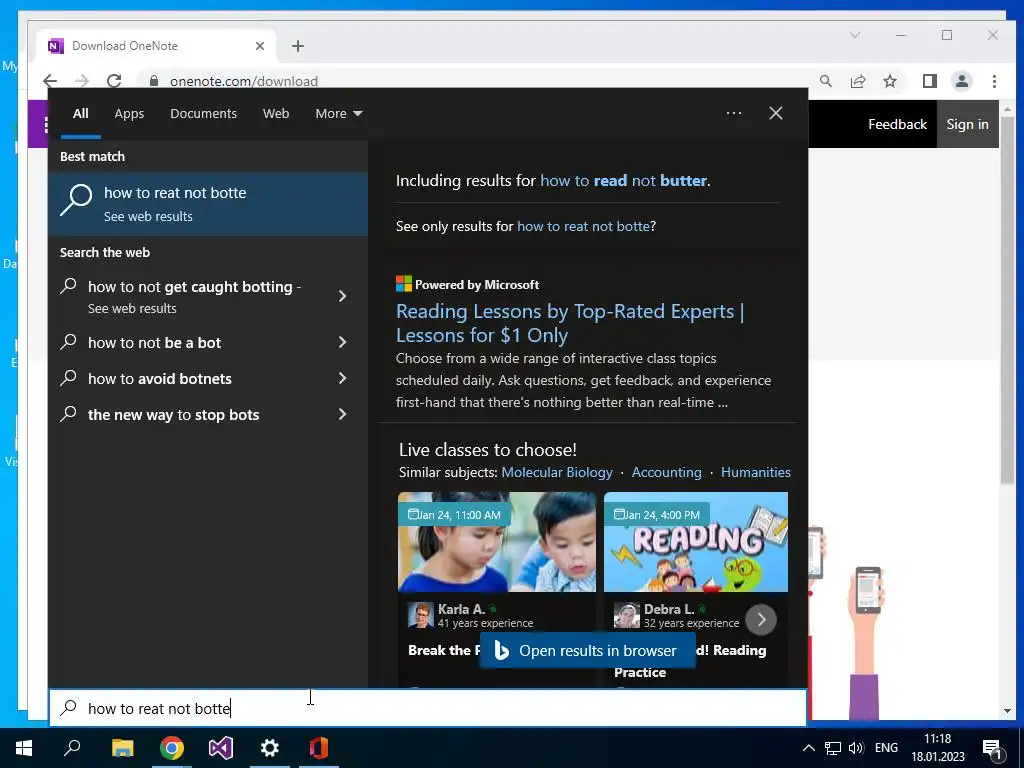Expand 'how to avoid botnets' arrow
Image resolution: width=1024 pixels, height=768 pixels.
click(342, 378)
